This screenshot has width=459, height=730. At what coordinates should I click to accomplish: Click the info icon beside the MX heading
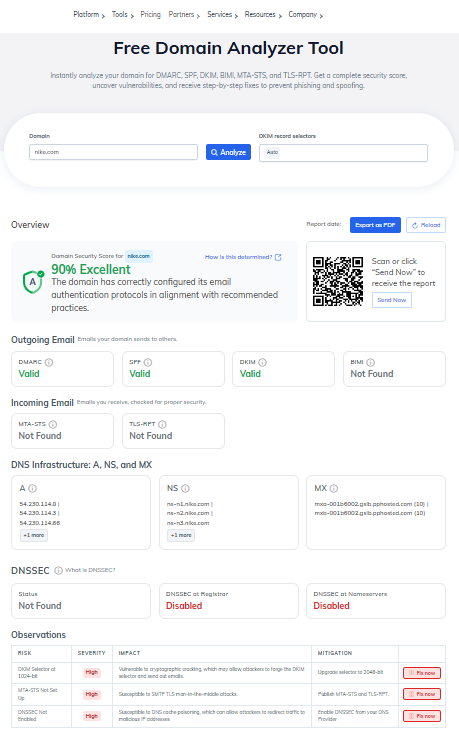334,488
